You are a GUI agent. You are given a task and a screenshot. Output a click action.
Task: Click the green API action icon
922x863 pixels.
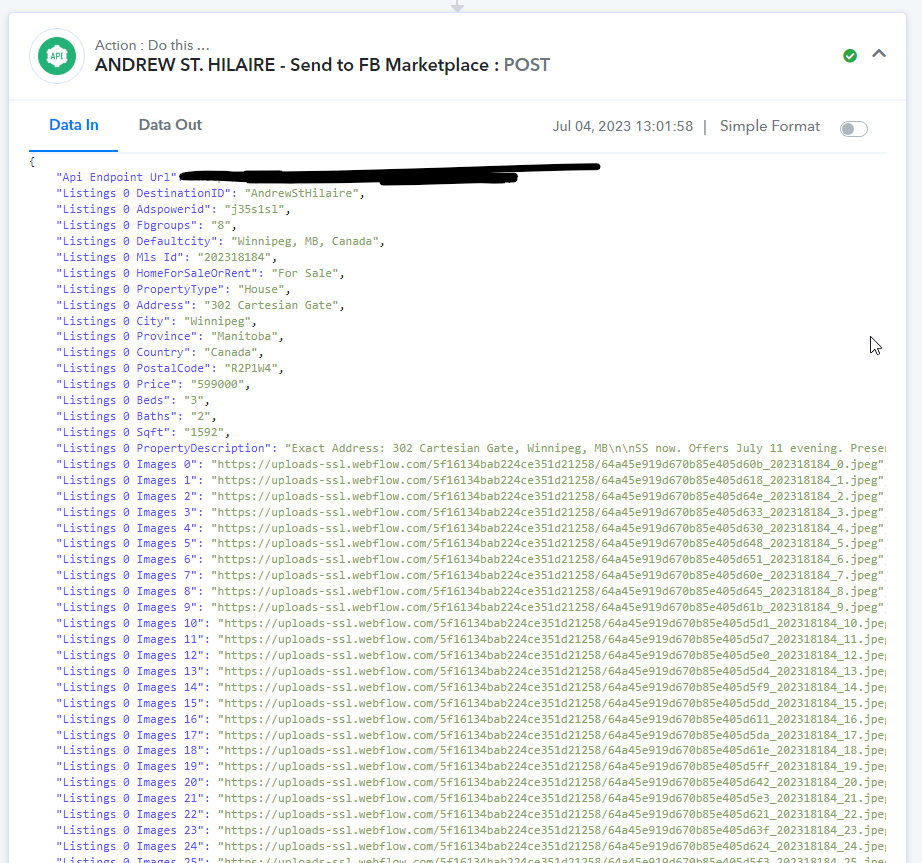57,56
